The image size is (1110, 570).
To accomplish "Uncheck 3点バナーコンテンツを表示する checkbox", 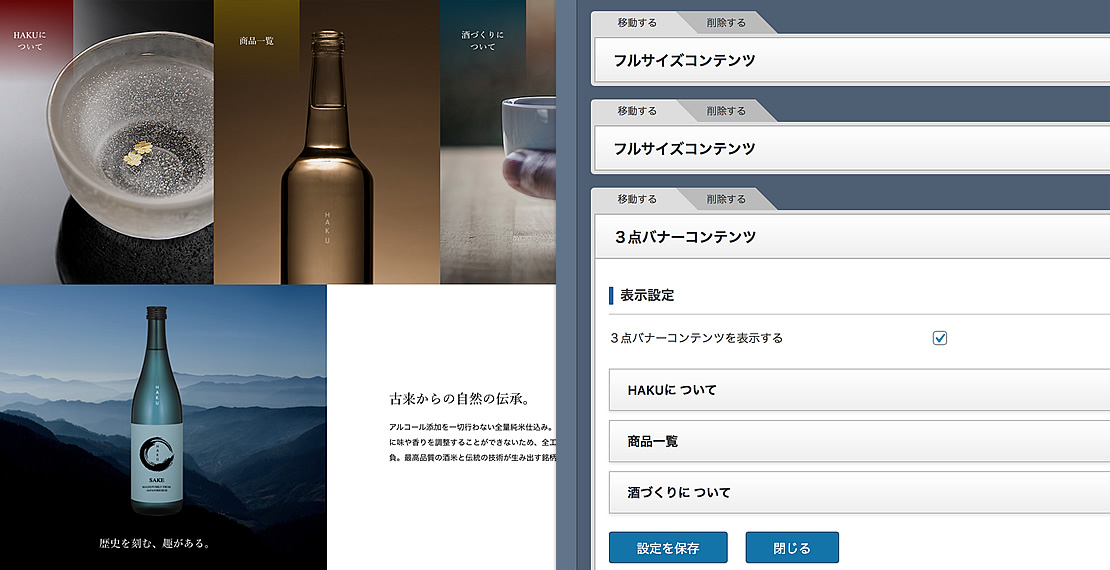I will tap(939, 338).
